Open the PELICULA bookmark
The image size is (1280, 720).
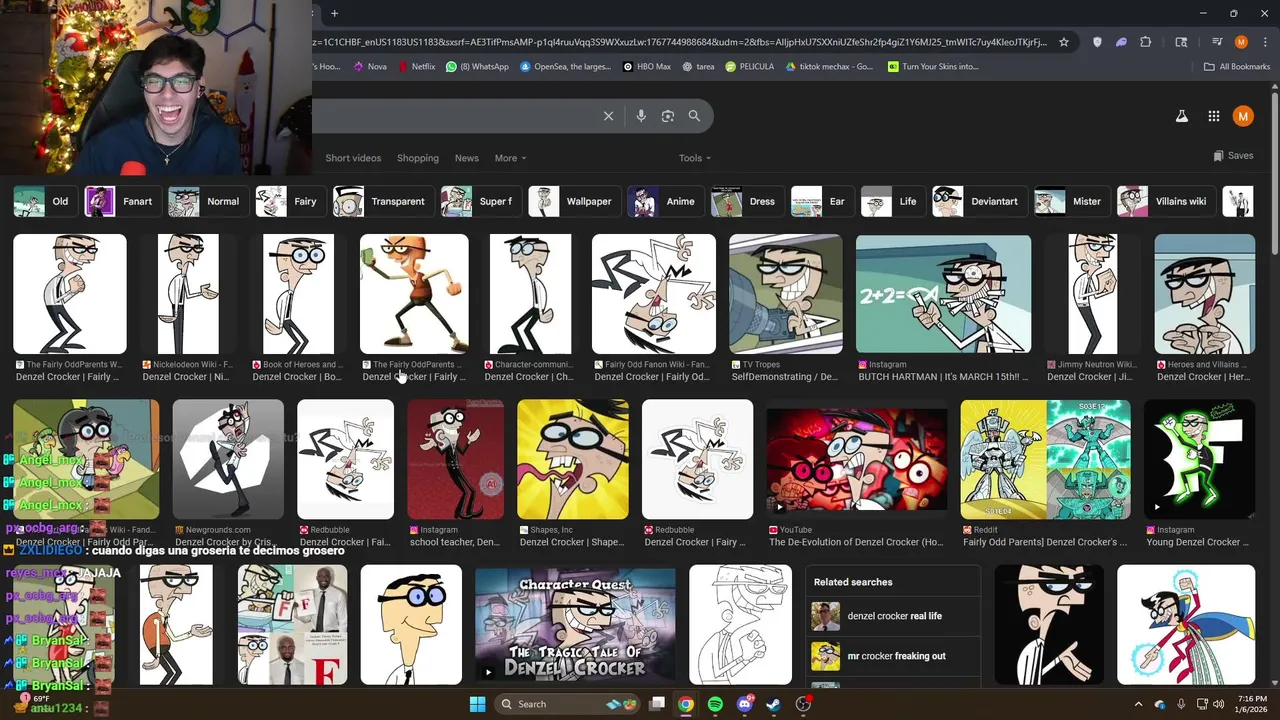point(750,67)
